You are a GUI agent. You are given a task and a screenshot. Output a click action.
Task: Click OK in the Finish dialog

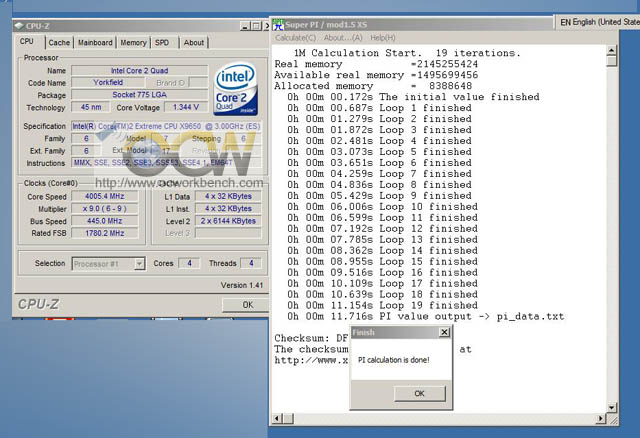tap(419, 394)
